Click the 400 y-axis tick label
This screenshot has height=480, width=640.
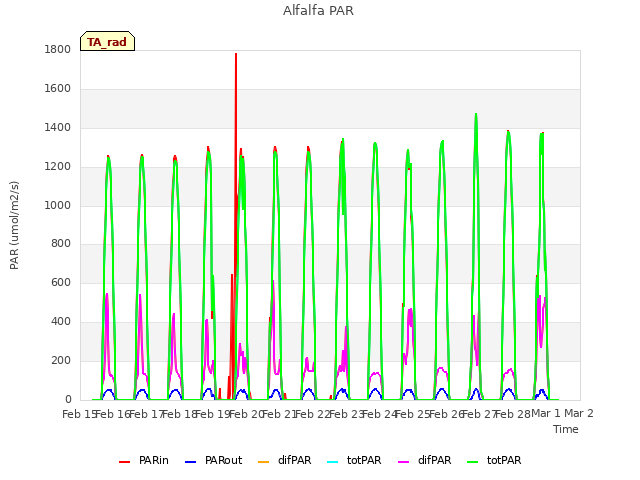[x=61, y=322]
